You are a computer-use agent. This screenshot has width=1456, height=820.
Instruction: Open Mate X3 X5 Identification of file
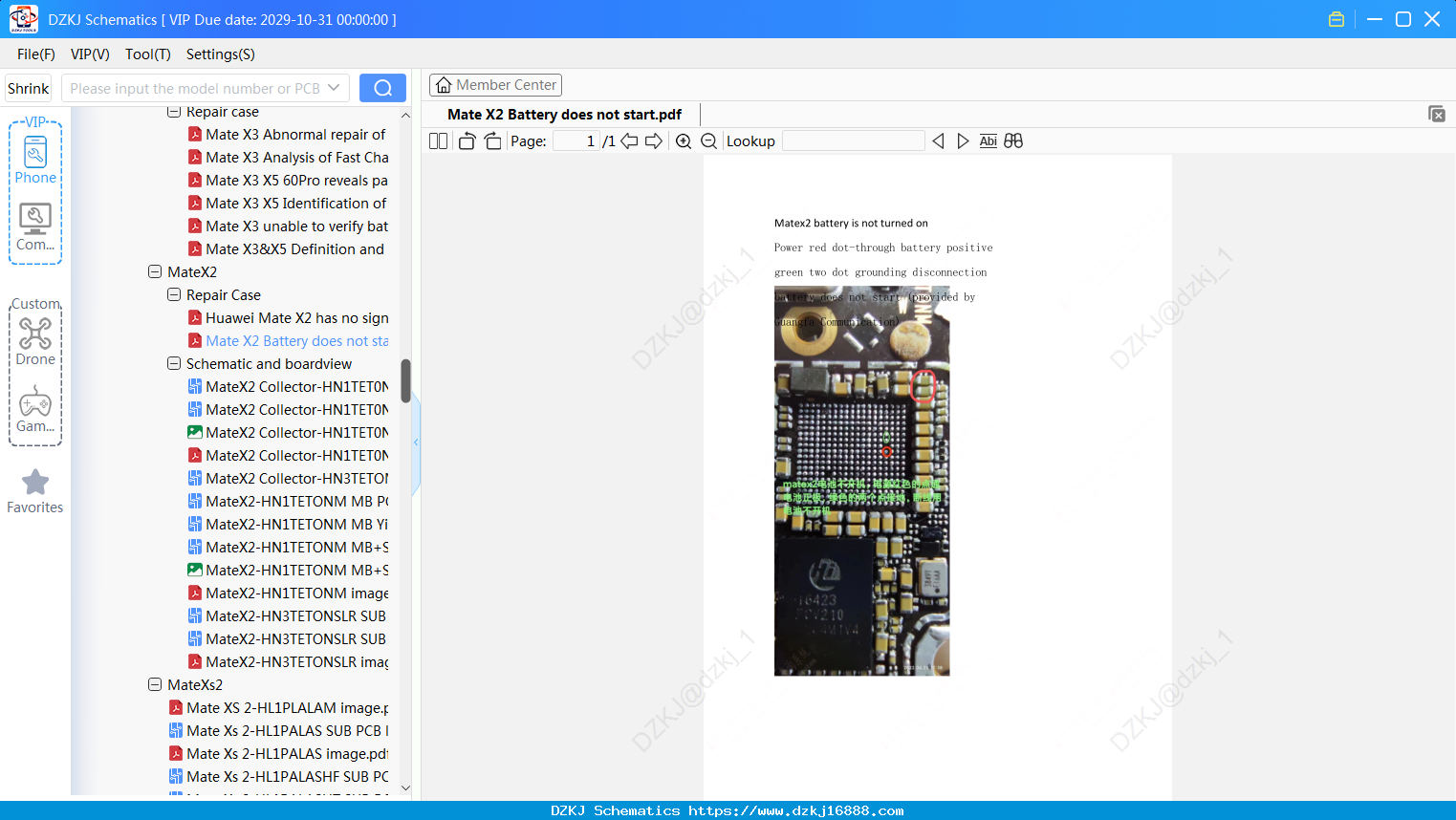coord(287,204)
